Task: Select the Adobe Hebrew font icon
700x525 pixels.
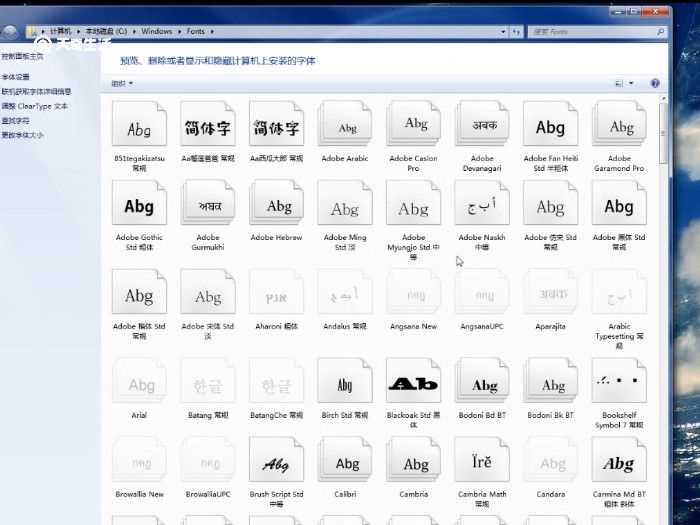Action: pyautogui.click(x=276, y=203)
